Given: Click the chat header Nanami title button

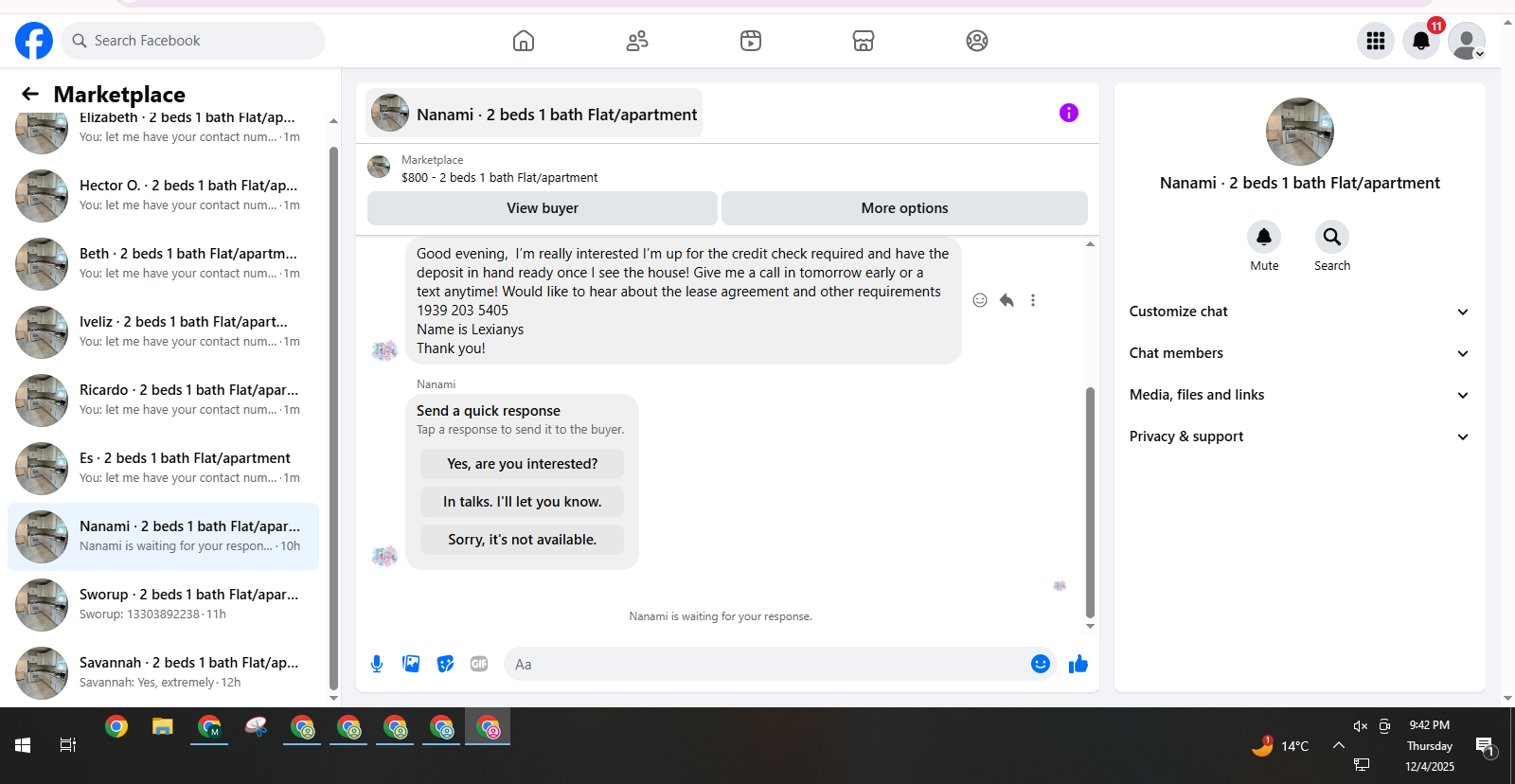Looking at the screenshot, I should click(x=535, y=114).
